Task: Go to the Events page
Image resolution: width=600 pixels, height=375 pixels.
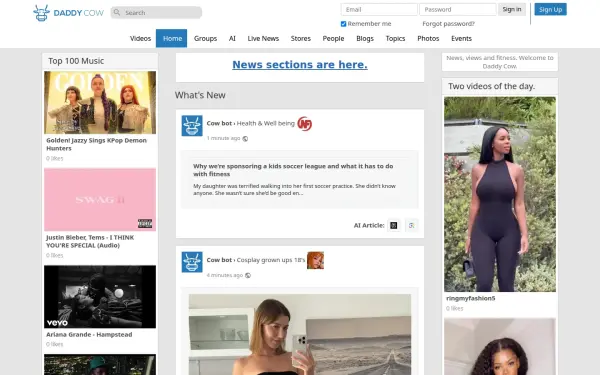Action: click(461, 38)
